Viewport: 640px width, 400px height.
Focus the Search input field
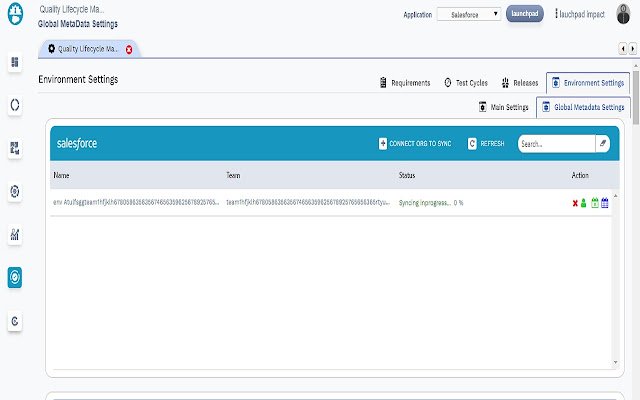(556, 144)
